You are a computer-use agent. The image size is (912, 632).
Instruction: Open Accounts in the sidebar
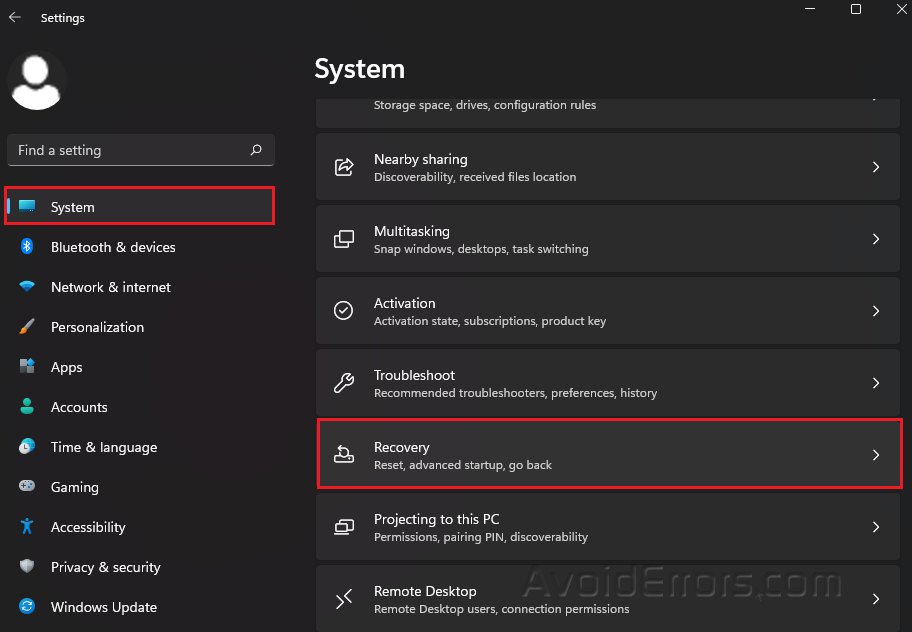pyautogui.click(x=79, y=407)
